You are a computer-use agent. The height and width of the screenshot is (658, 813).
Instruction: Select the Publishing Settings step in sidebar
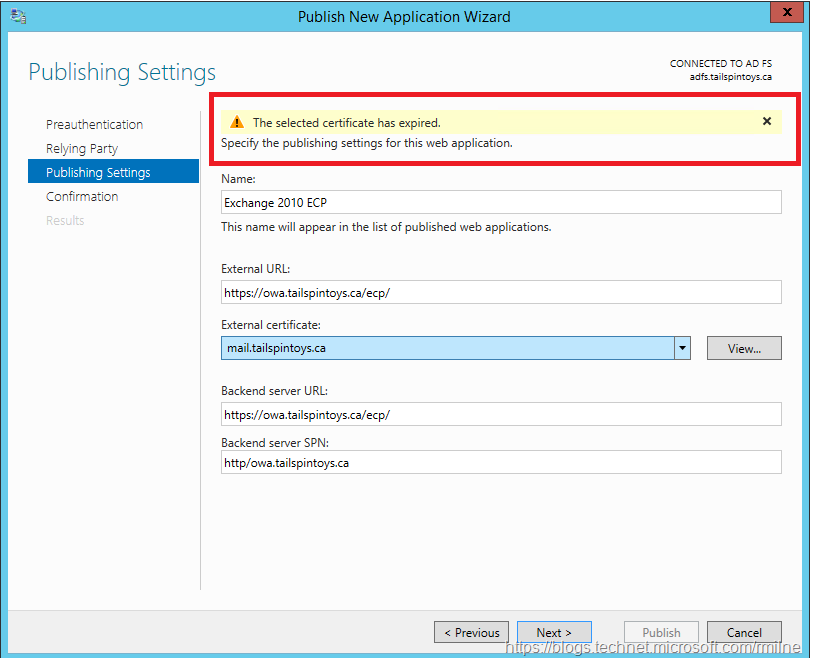click(98, 172)
